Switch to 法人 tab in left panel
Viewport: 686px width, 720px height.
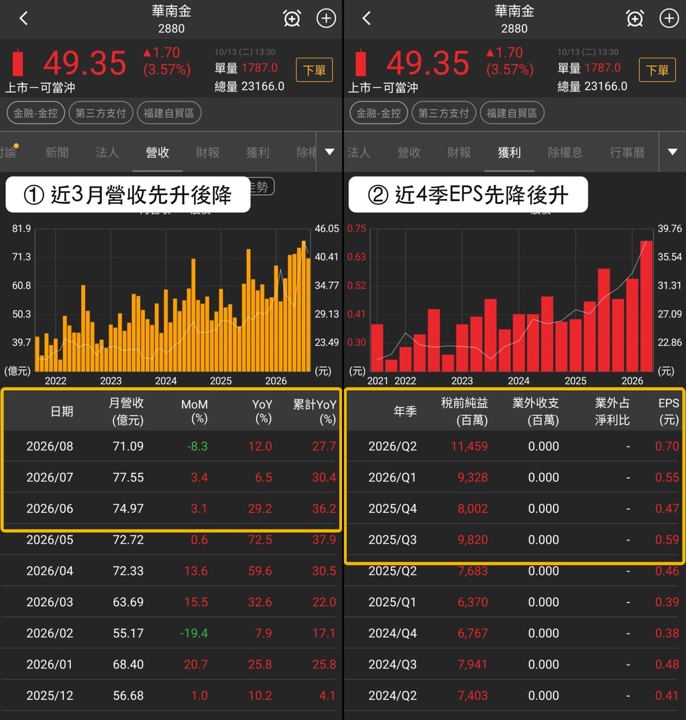click(x=107, y=152)
